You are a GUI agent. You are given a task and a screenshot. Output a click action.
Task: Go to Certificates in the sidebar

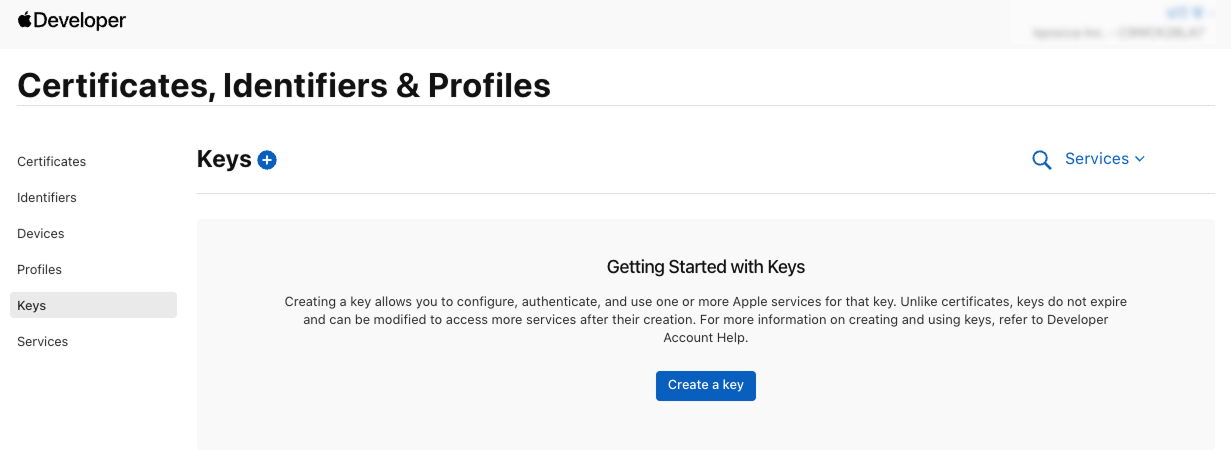tap(52, 162)
